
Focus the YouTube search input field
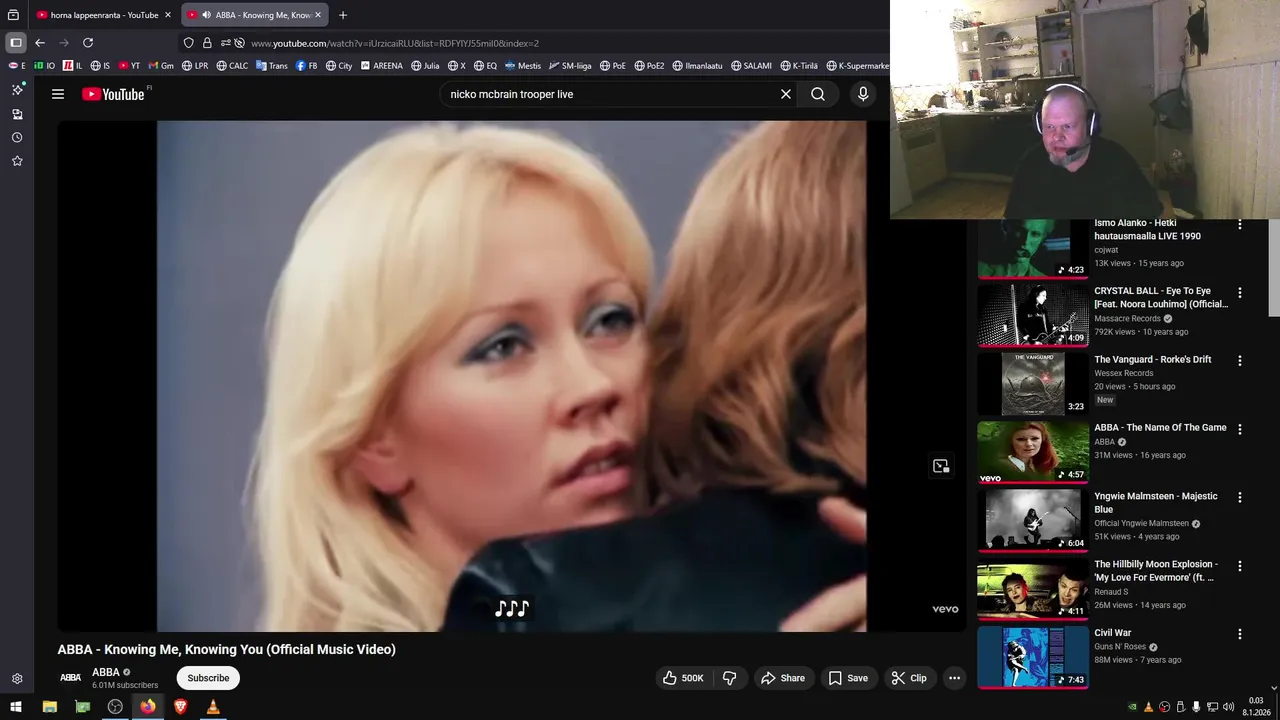pyautogui.click(x=610, y=94)
